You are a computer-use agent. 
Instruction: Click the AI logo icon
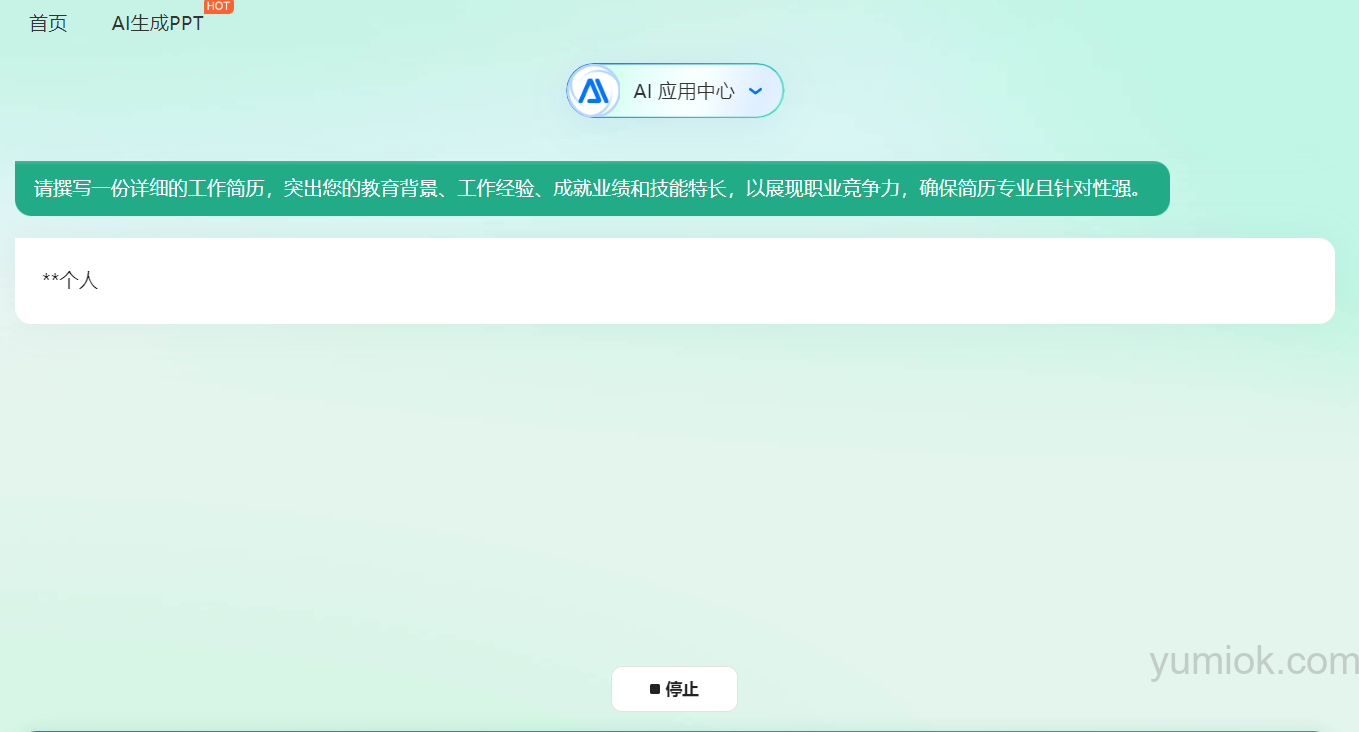click(x=594, y=91)
